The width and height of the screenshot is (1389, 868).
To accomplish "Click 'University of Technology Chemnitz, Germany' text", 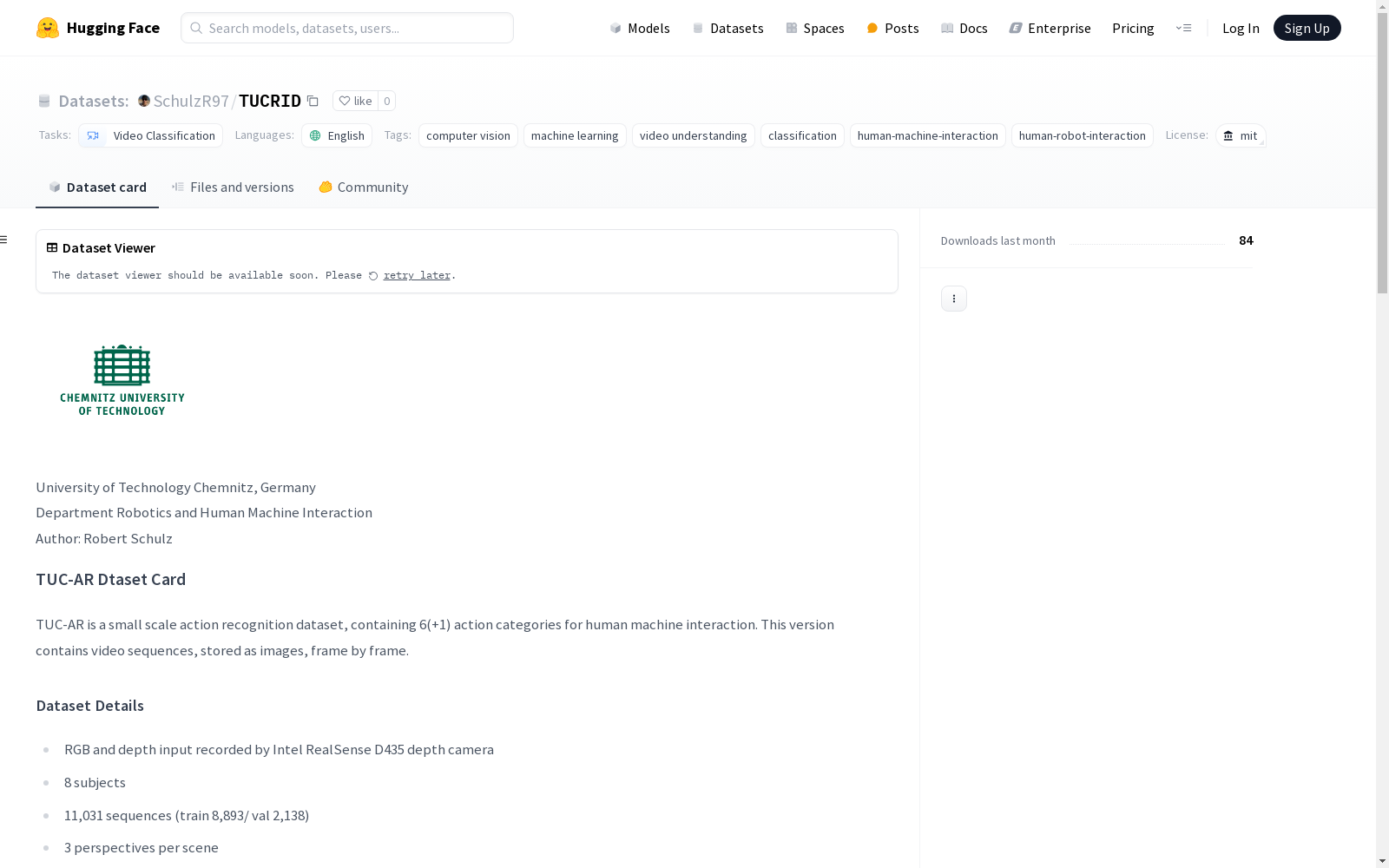I will click(x=176, y=487).
